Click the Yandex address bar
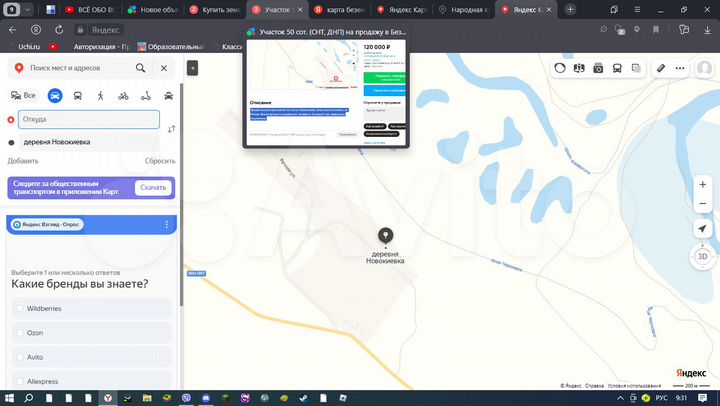The image size is (720, 406). (x=105, y=30)
